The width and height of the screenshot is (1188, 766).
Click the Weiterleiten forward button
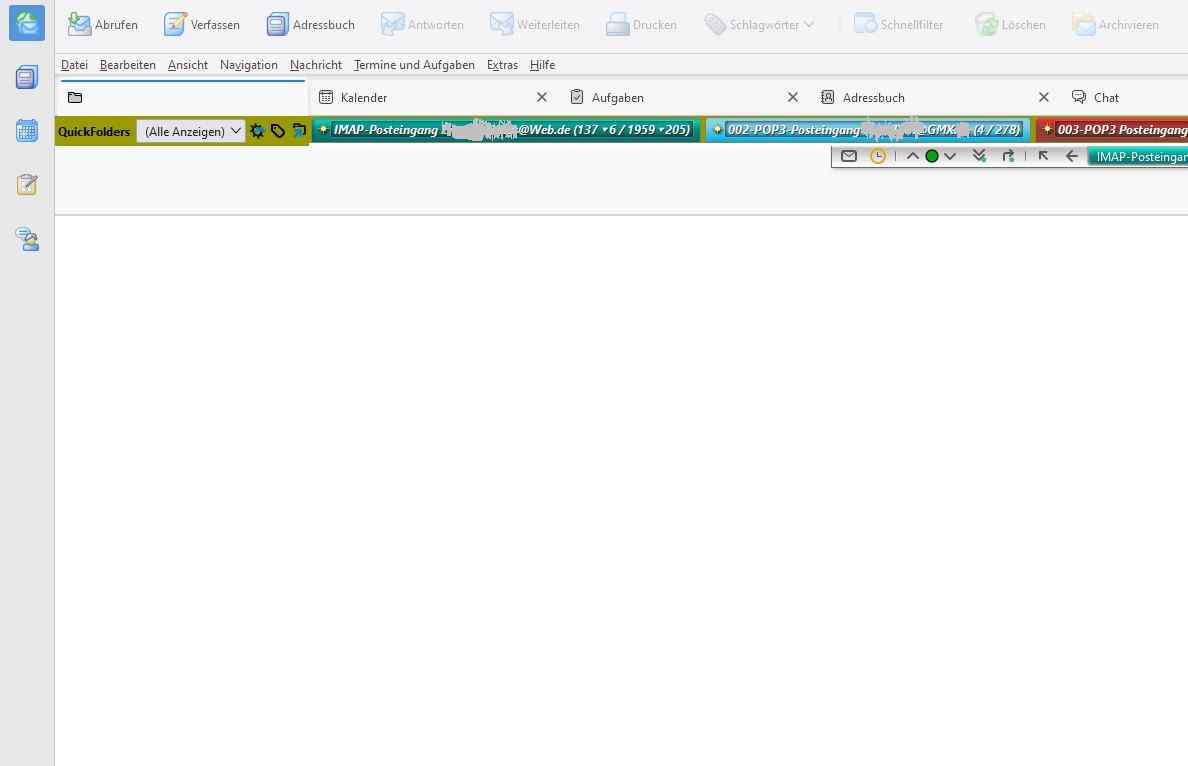click(x=534, y=25)
